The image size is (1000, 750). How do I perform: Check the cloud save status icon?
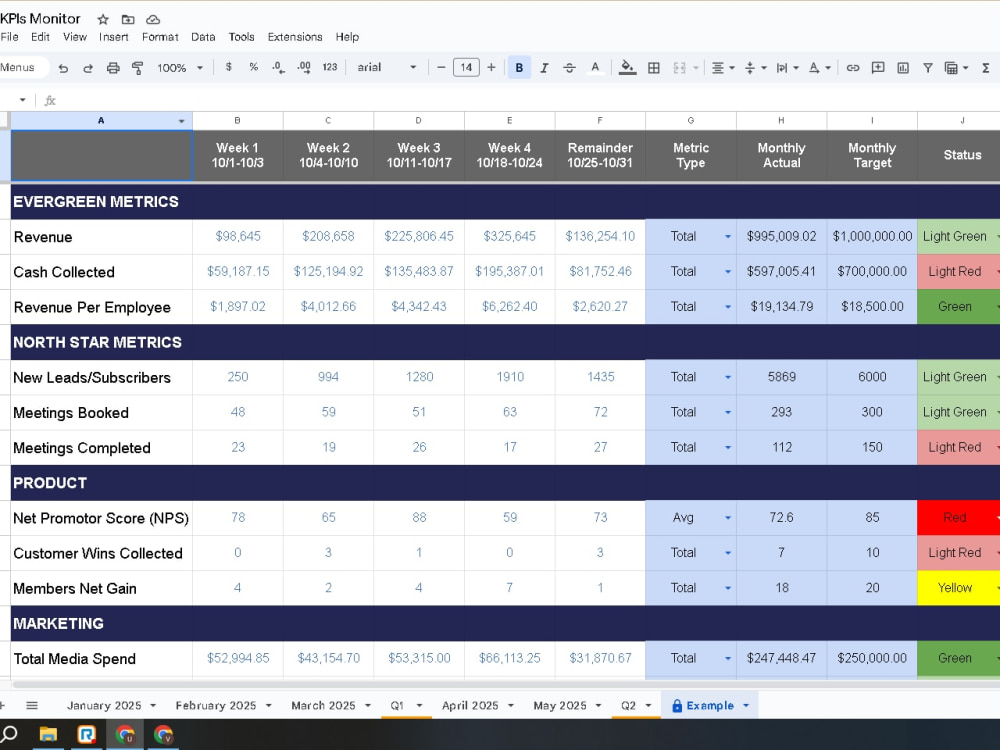152,19
